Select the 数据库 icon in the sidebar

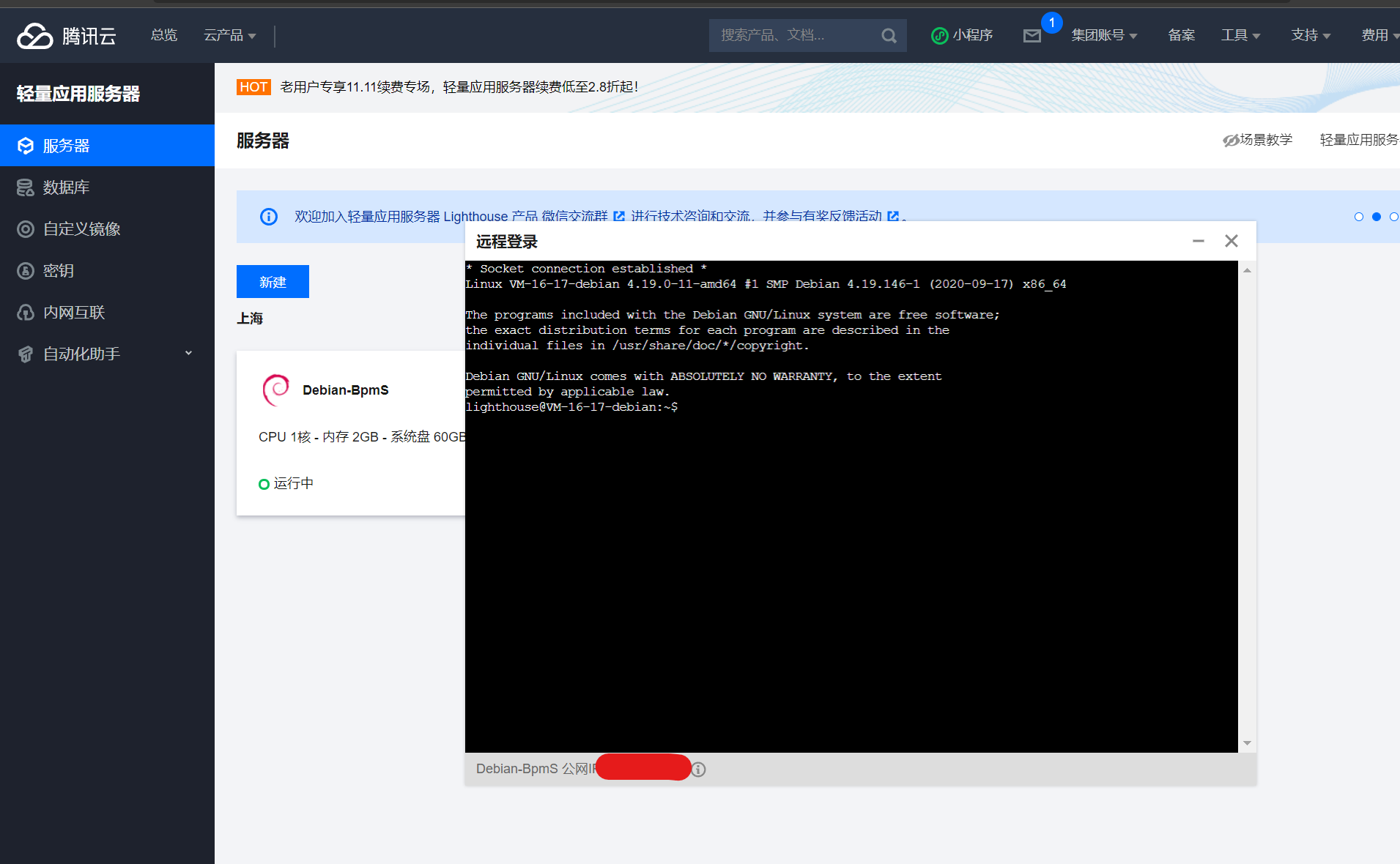coord(26,187)
